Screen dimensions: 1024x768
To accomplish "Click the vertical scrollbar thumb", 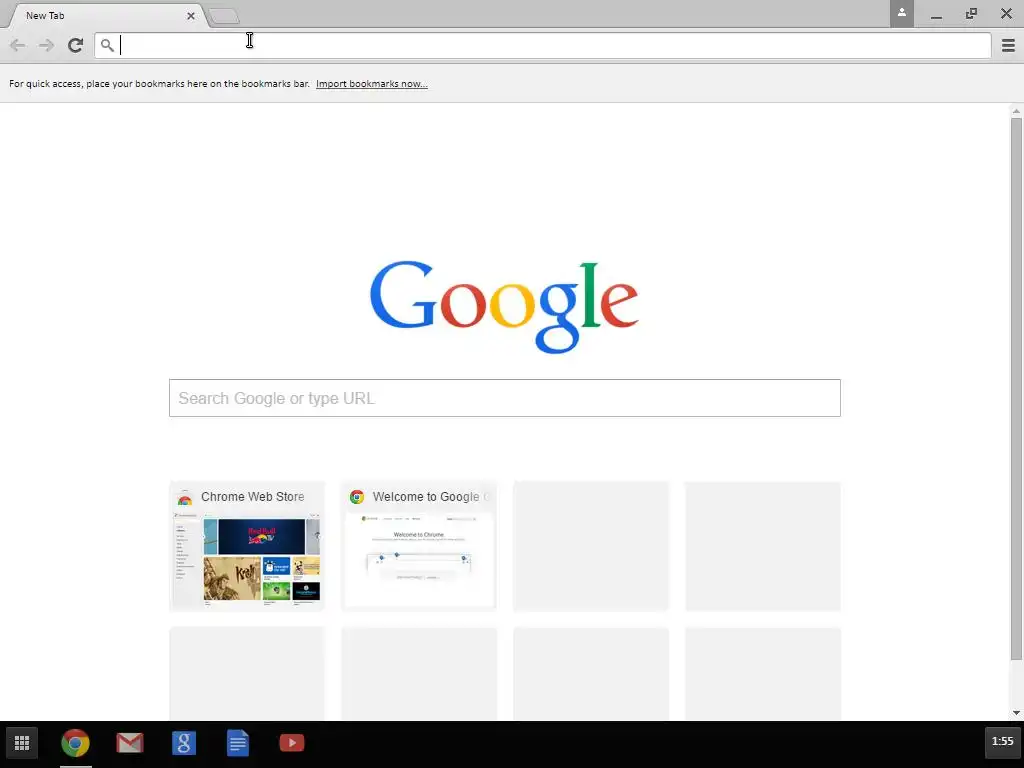I will coord(1016,389).
